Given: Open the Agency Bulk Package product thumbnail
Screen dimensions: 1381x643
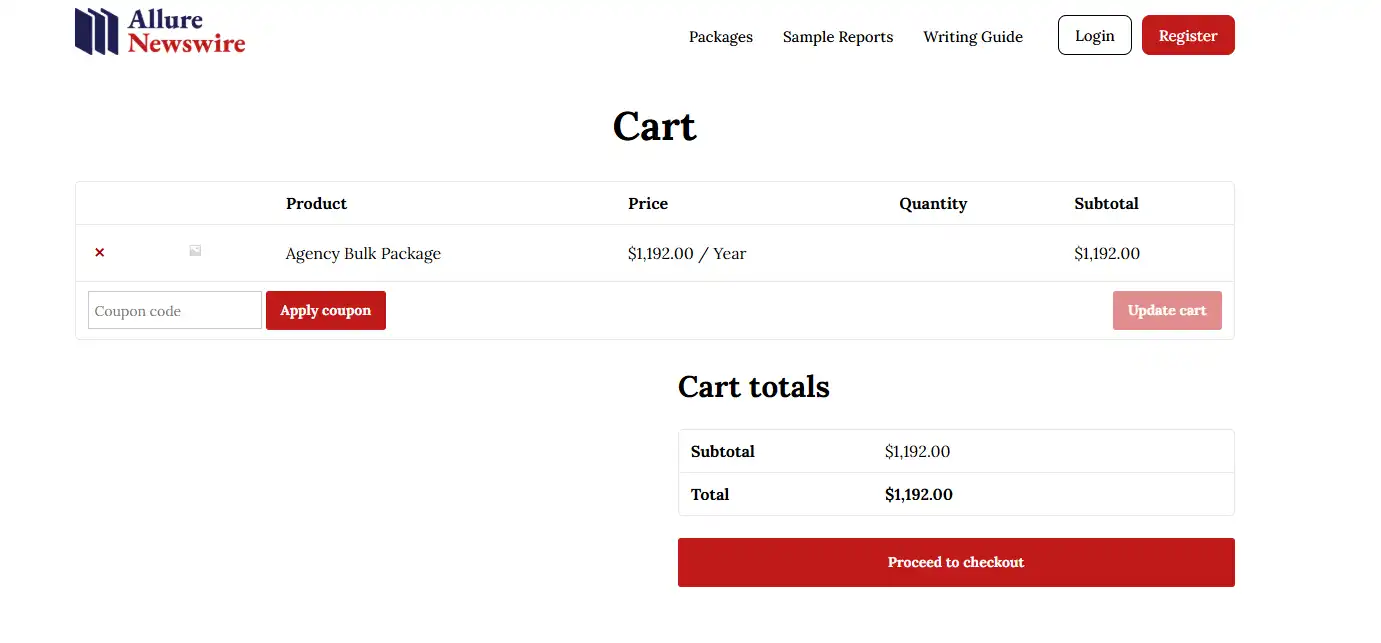Looking at the screenshot, I should pyautogui.click(x=195, y=251).
